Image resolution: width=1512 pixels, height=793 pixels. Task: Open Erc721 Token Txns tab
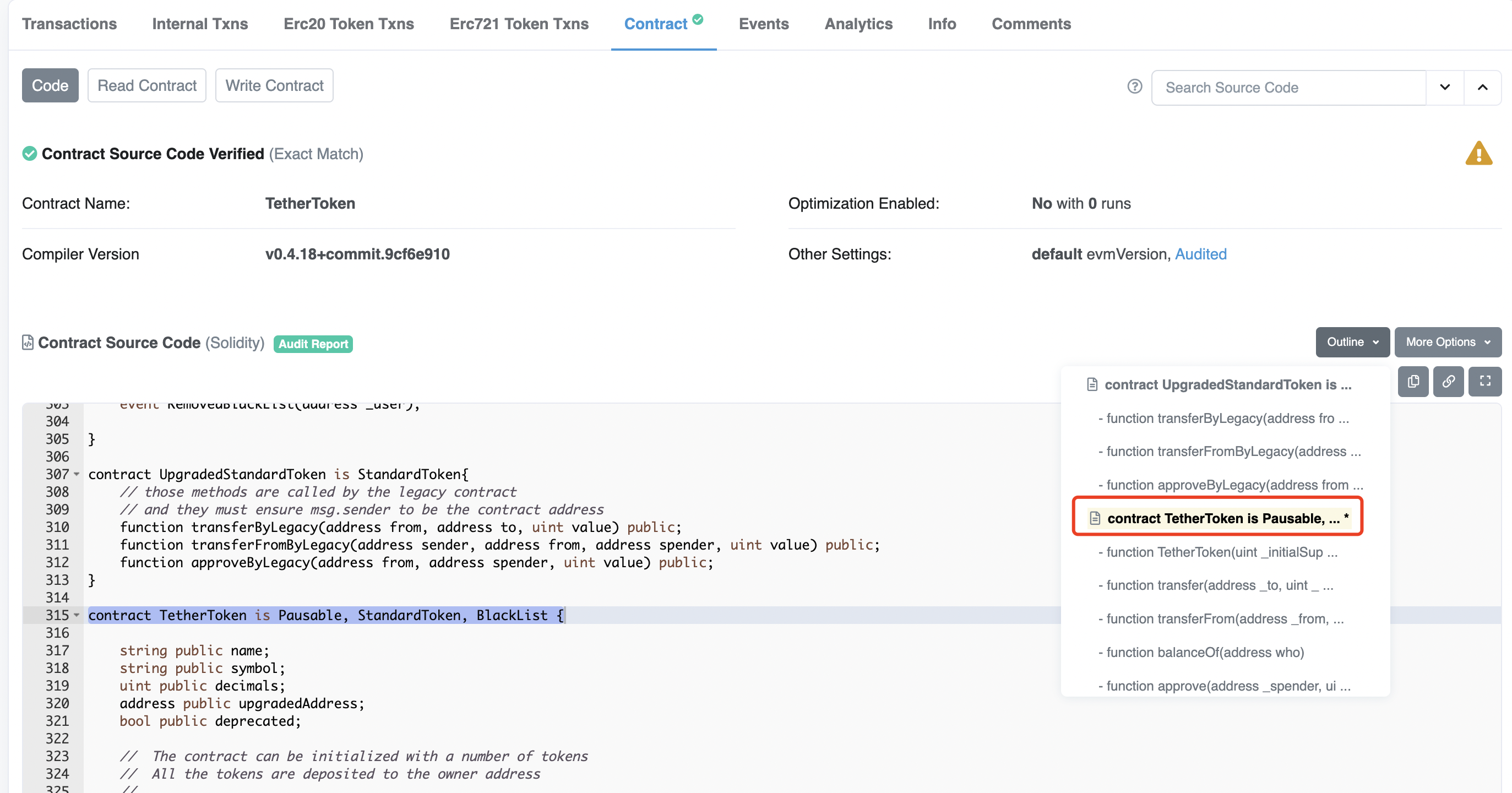pos(519,24)
